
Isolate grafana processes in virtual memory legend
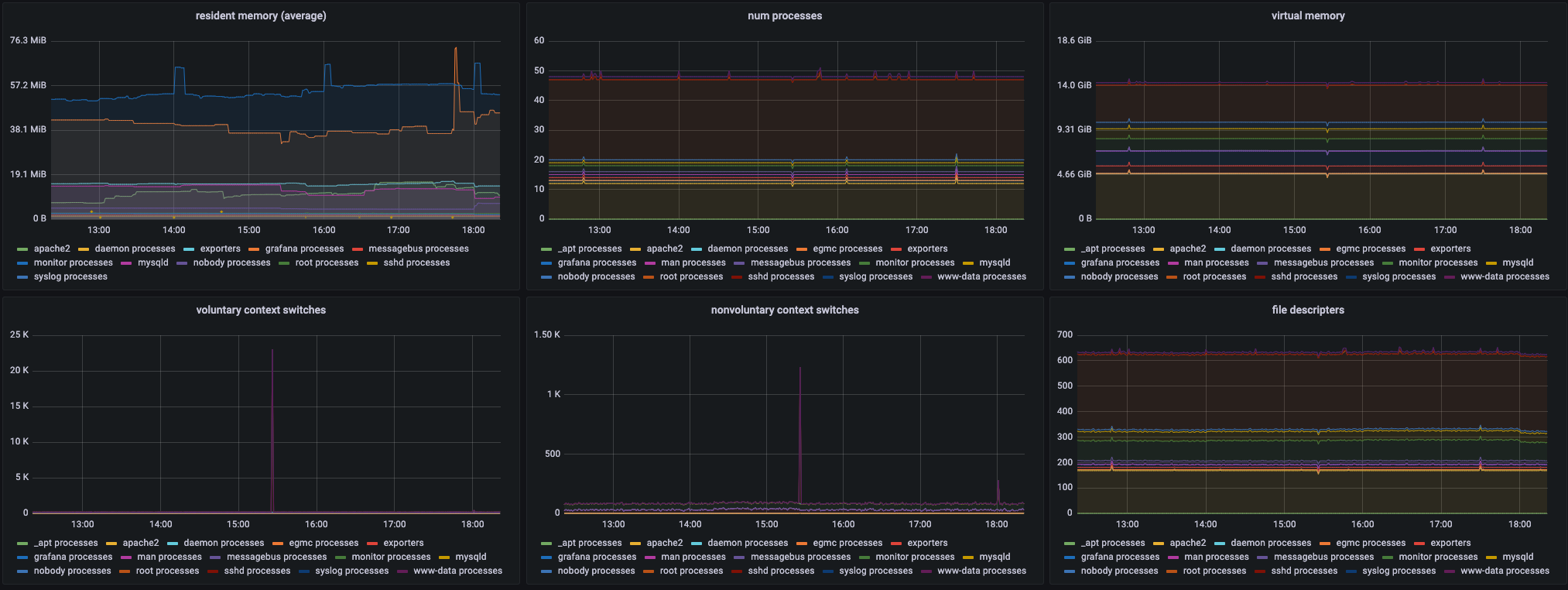pos(1120,262)
